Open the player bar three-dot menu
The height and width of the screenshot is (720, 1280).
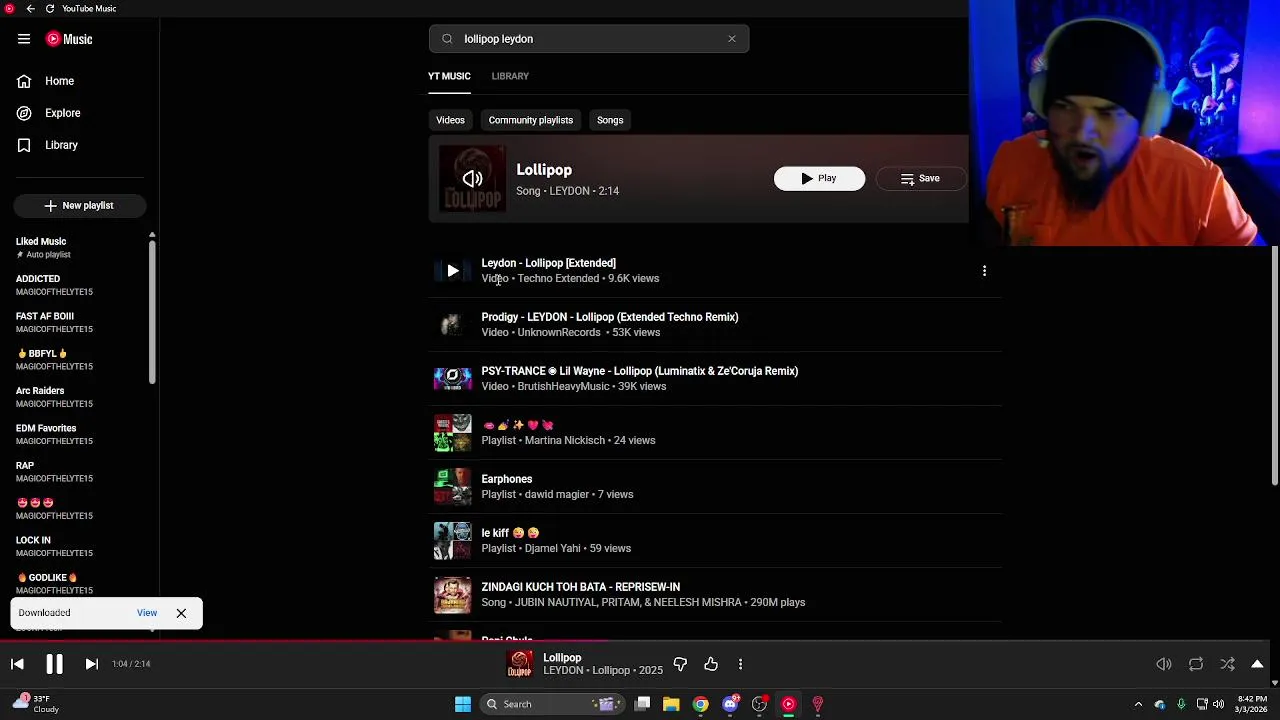(x=740, y=664)
